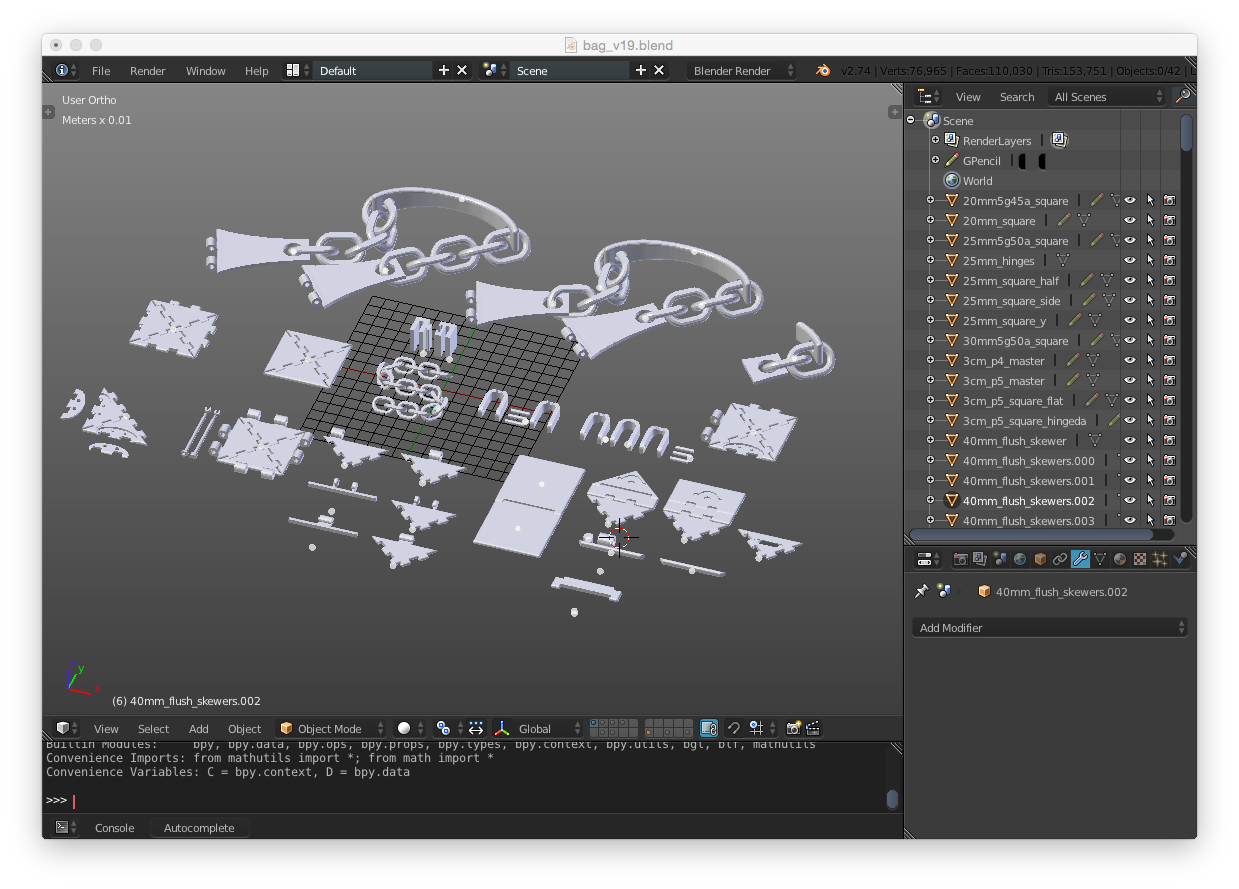Click the Autocomplete button in console
Screen dimensions: 1239x889
coord(199,827)
